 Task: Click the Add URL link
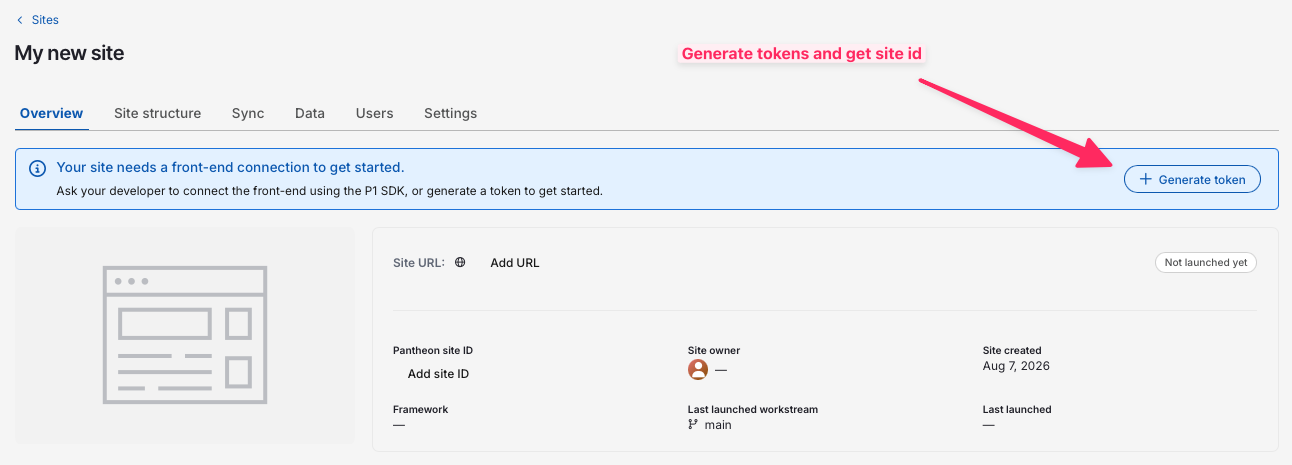click(x=514, y=263)
